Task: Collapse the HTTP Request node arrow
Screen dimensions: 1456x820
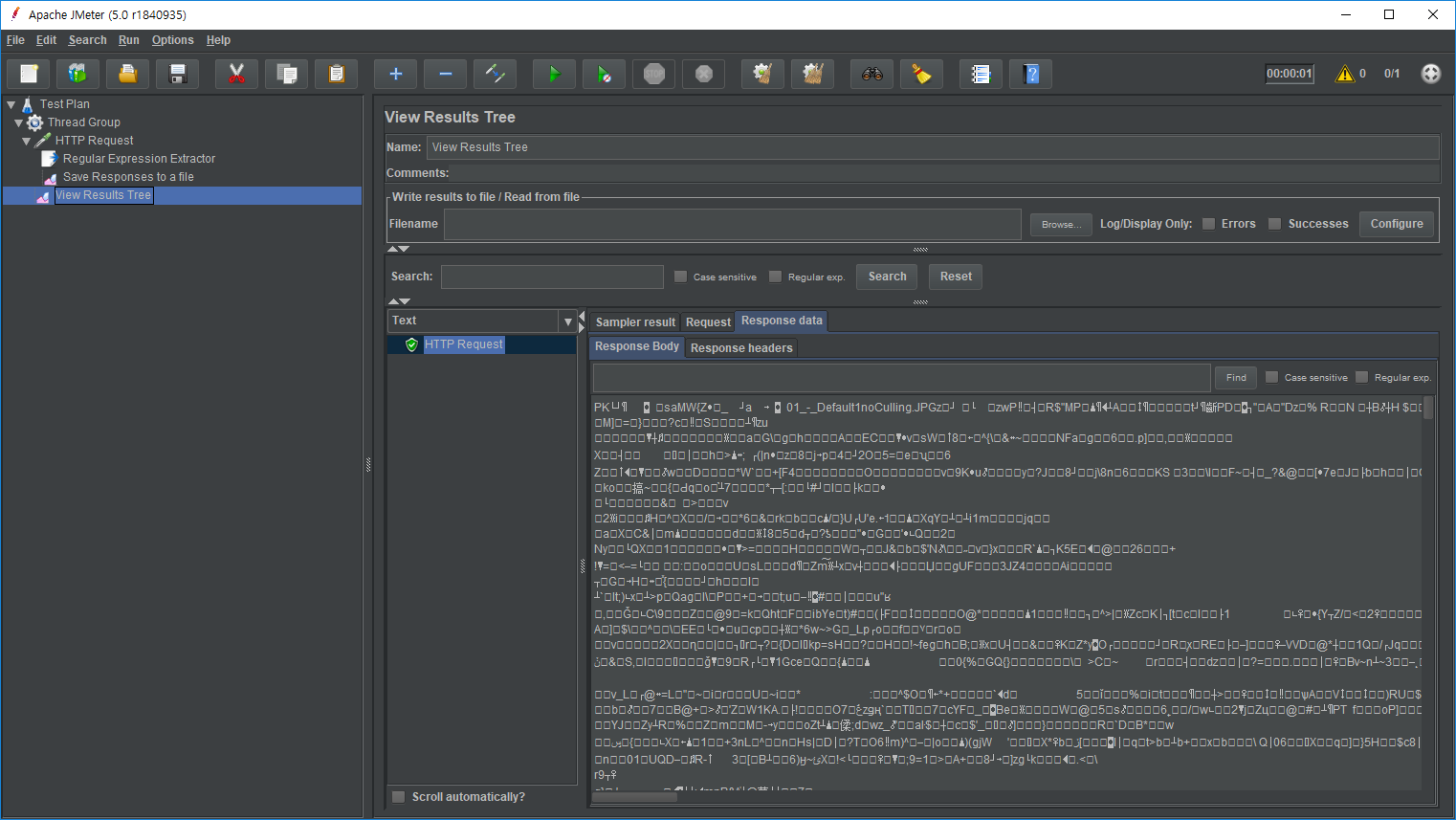Action: click(26, 141)
